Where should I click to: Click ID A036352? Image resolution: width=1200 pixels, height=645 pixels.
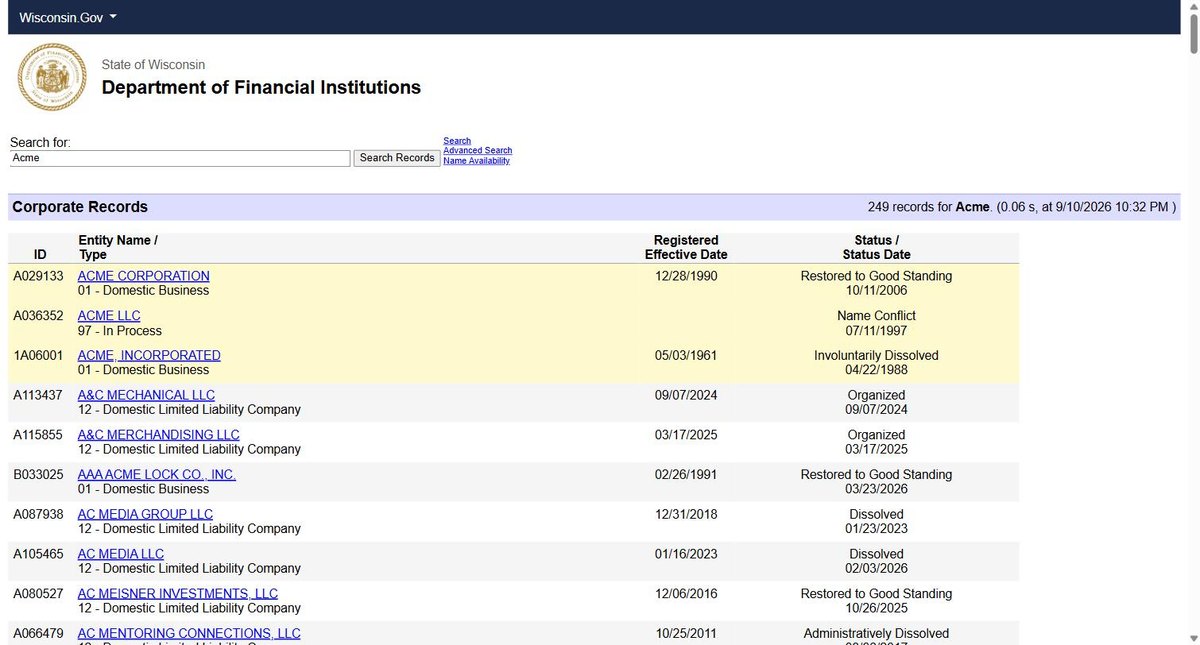[38, 316]
